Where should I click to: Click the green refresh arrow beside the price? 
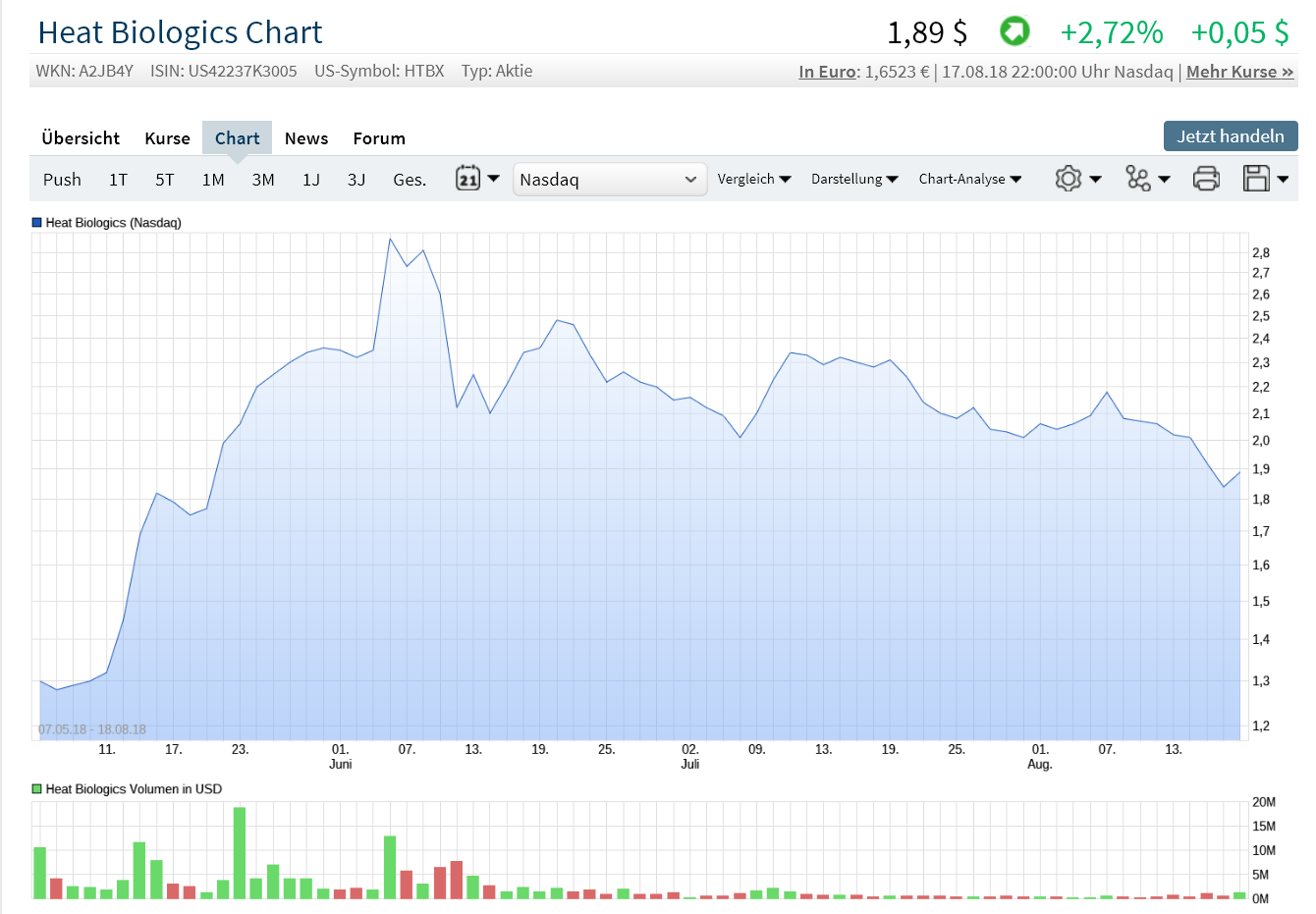click(1014, 31)
